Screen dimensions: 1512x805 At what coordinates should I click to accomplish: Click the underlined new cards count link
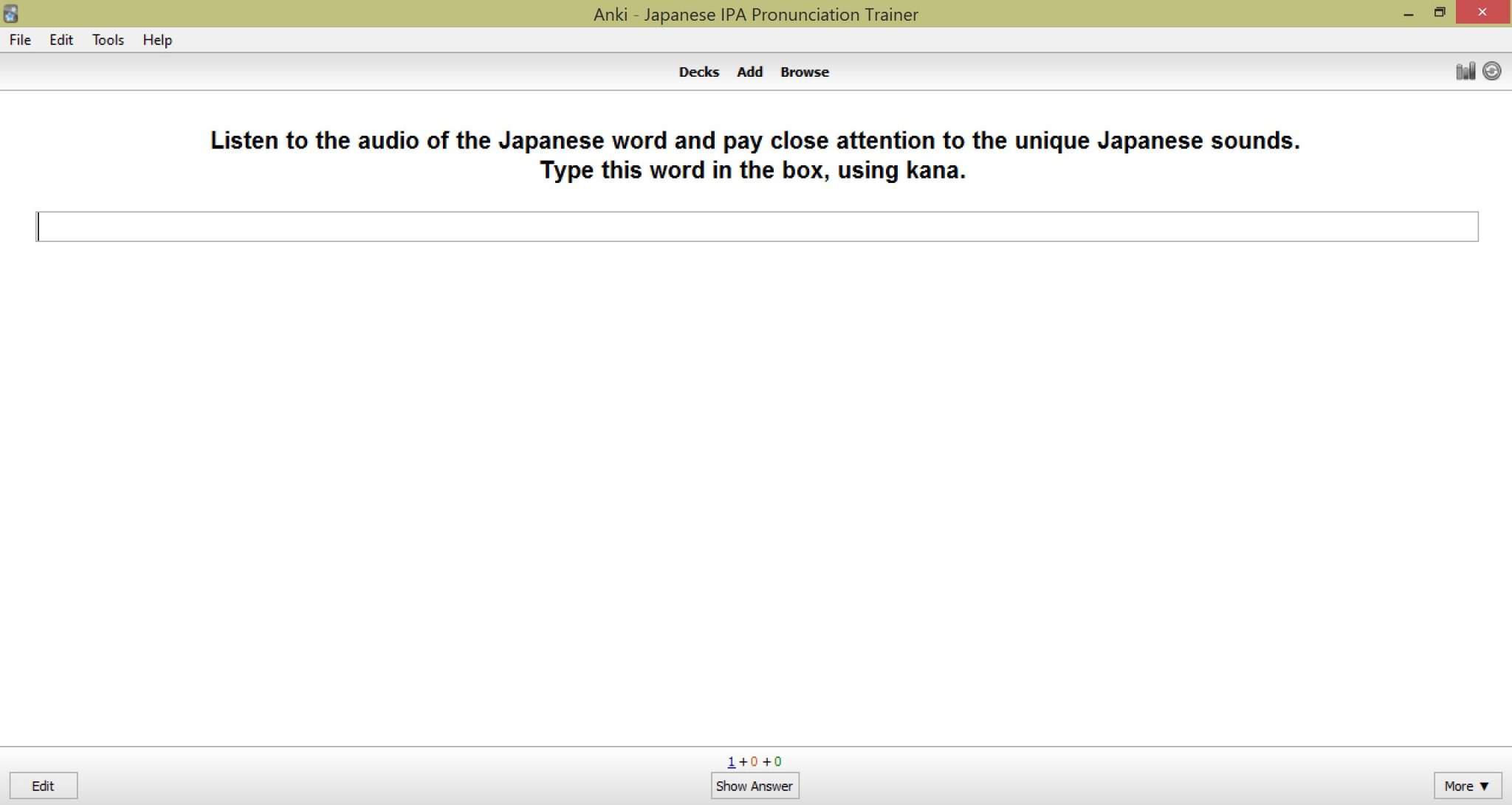730,761
